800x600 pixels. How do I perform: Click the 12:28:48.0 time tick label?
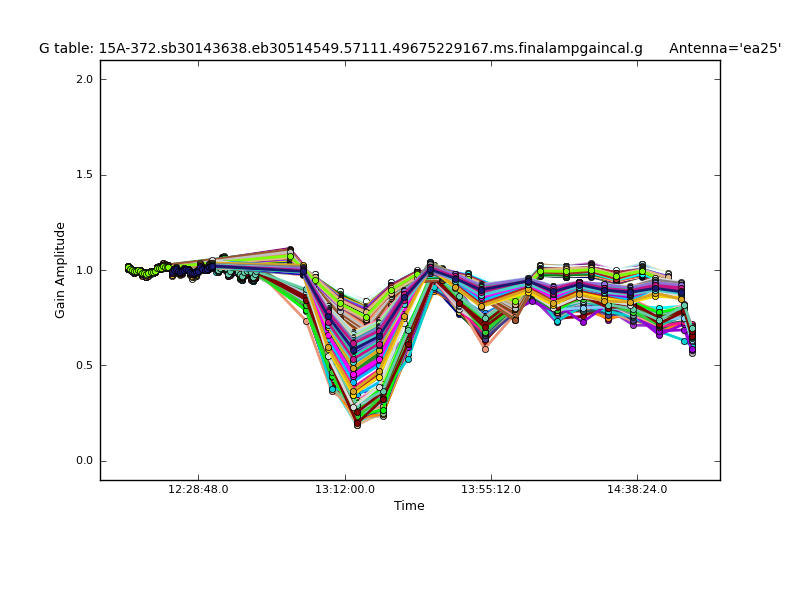[198, 489]
